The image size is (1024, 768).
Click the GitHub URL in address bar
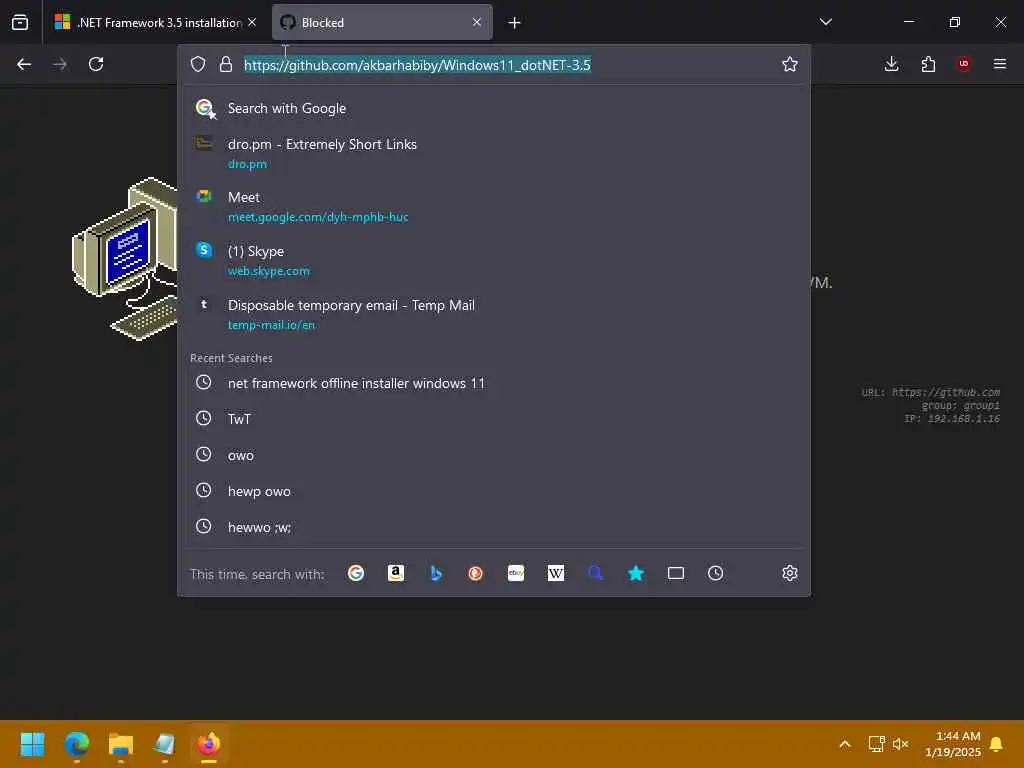click(417, 65)
